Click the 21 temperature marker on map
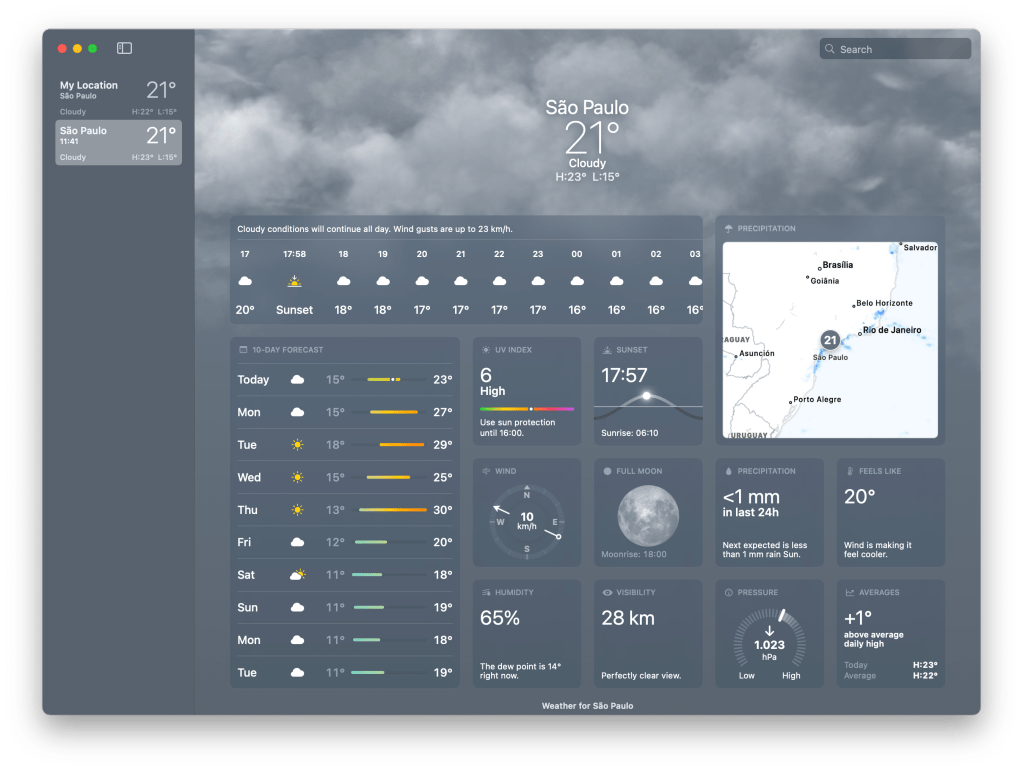Image resolution: width=1023 pixels, height=771 pixels. tap(829, 340)
